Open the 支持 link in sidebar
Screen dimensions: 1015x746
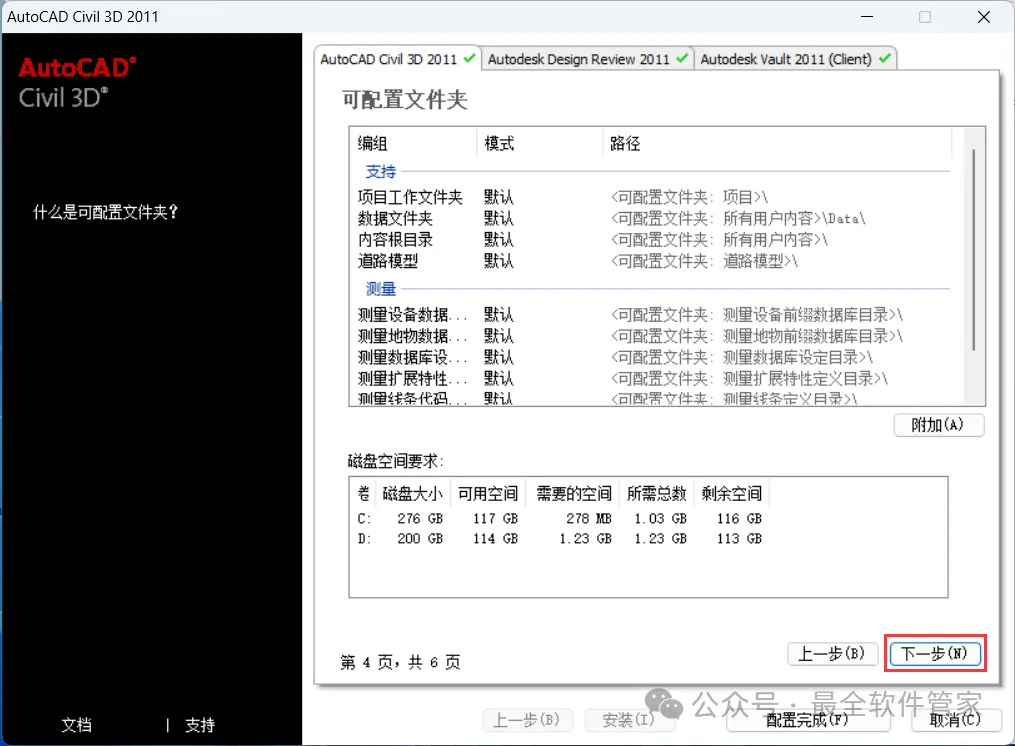199,725
